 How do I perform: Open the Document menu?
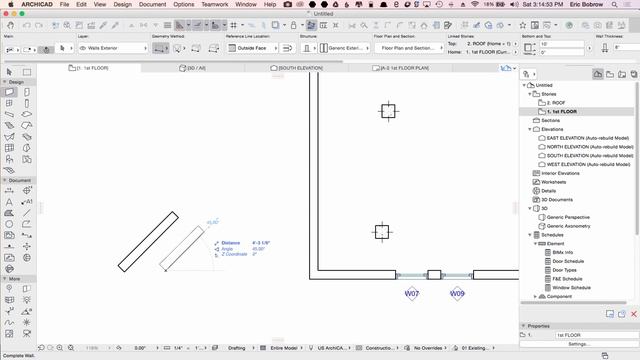point(152,4)
